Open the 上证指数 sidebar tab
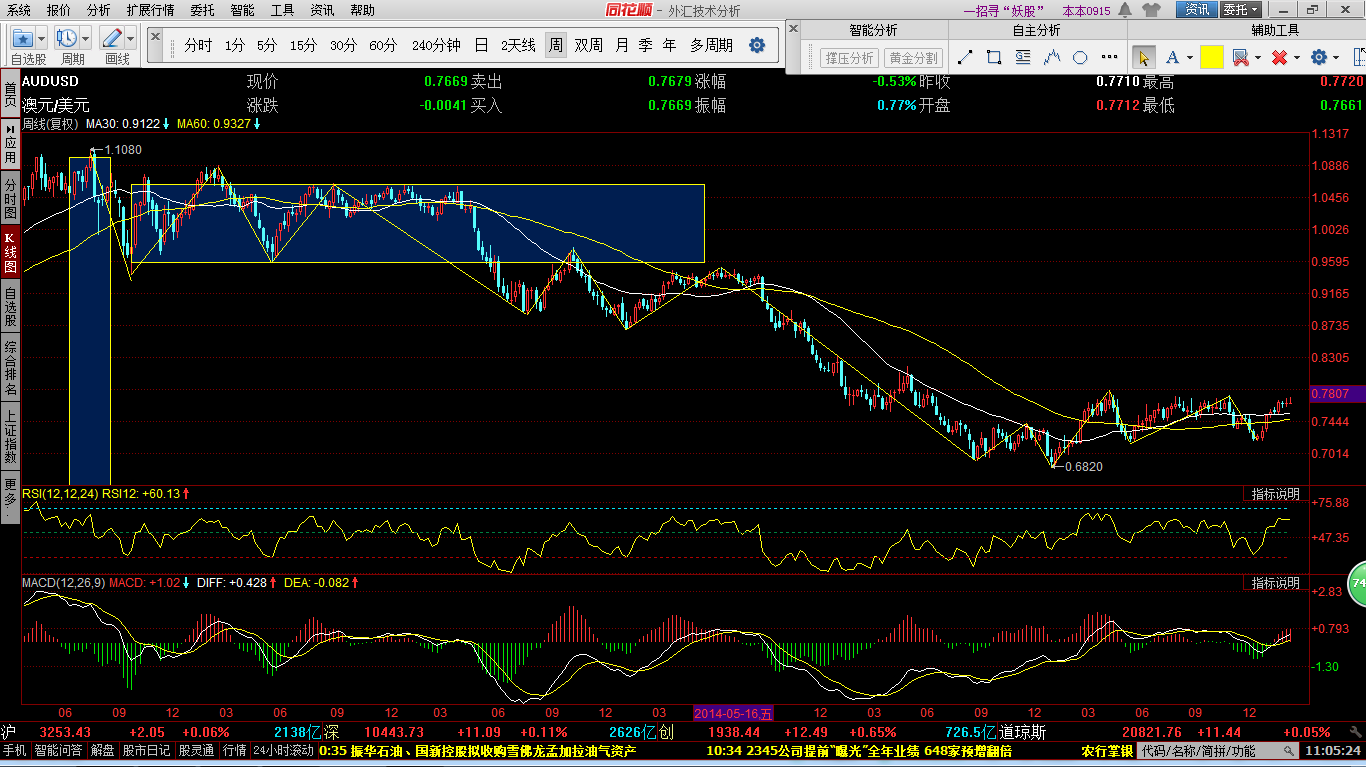This screenshot has height=767, width=1366. pyautogui.click(x=9, y=436)
